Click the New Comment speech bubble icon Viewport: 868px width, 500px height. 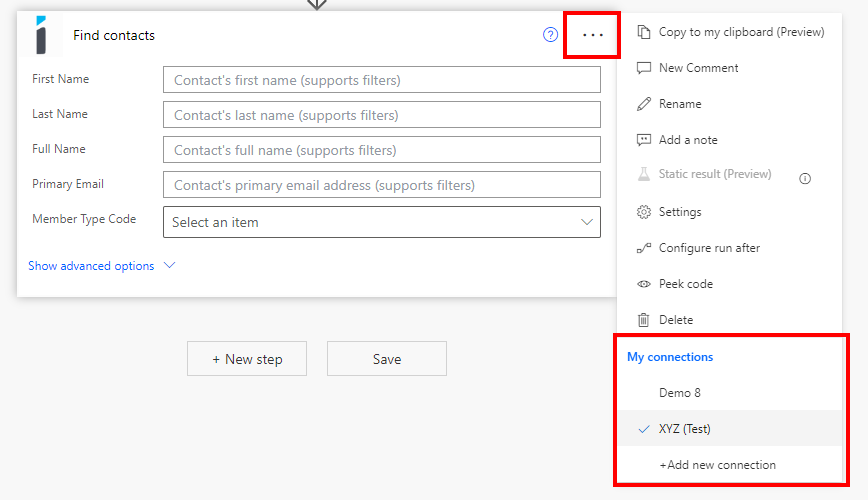tap(643, 68)
